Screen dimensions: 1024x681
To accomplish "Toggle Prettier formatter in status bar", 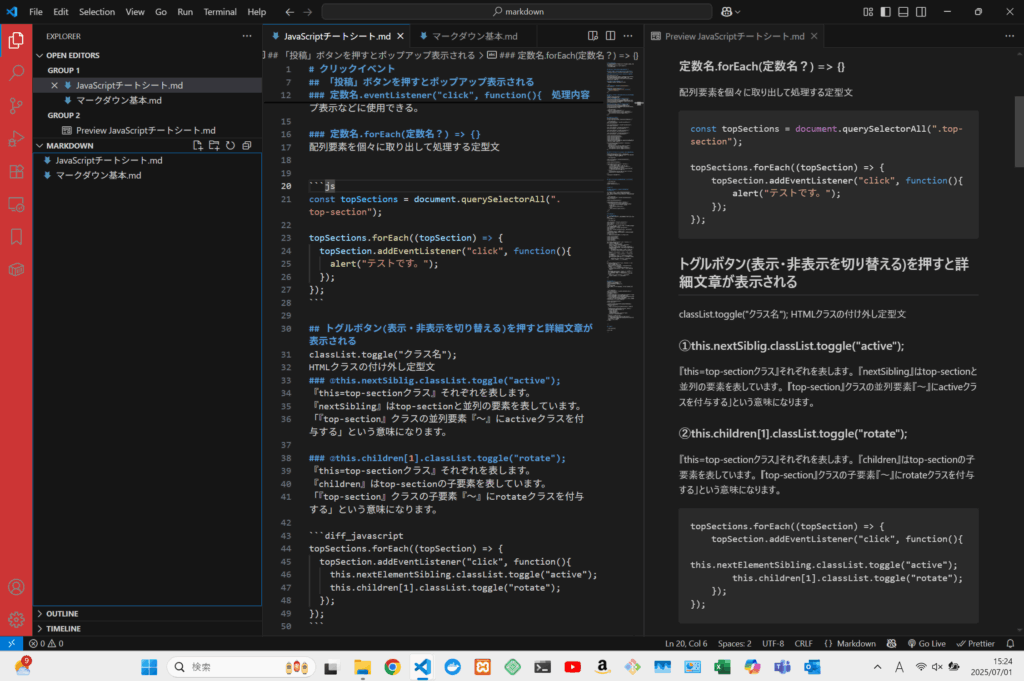I will pyautogui.click(x=975, y=643).
